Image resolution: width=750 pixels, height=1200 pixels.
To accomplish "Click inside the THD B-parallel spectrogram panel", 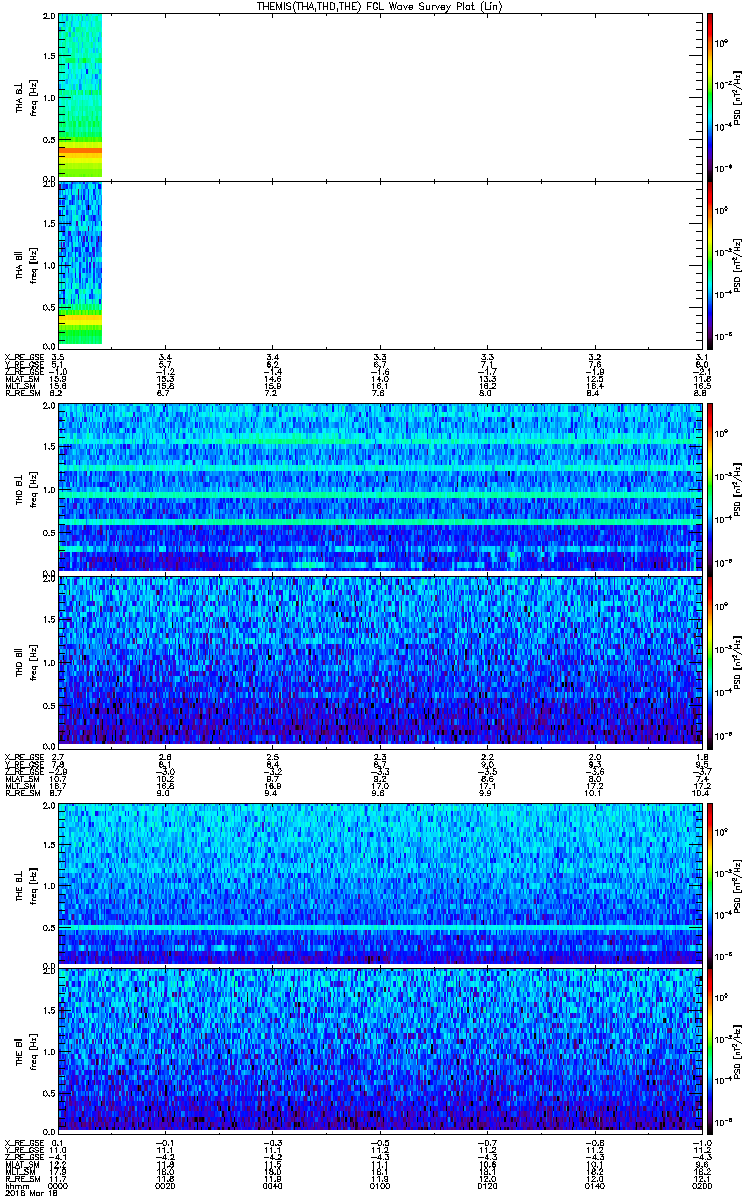I will click(x=379, y=660).
